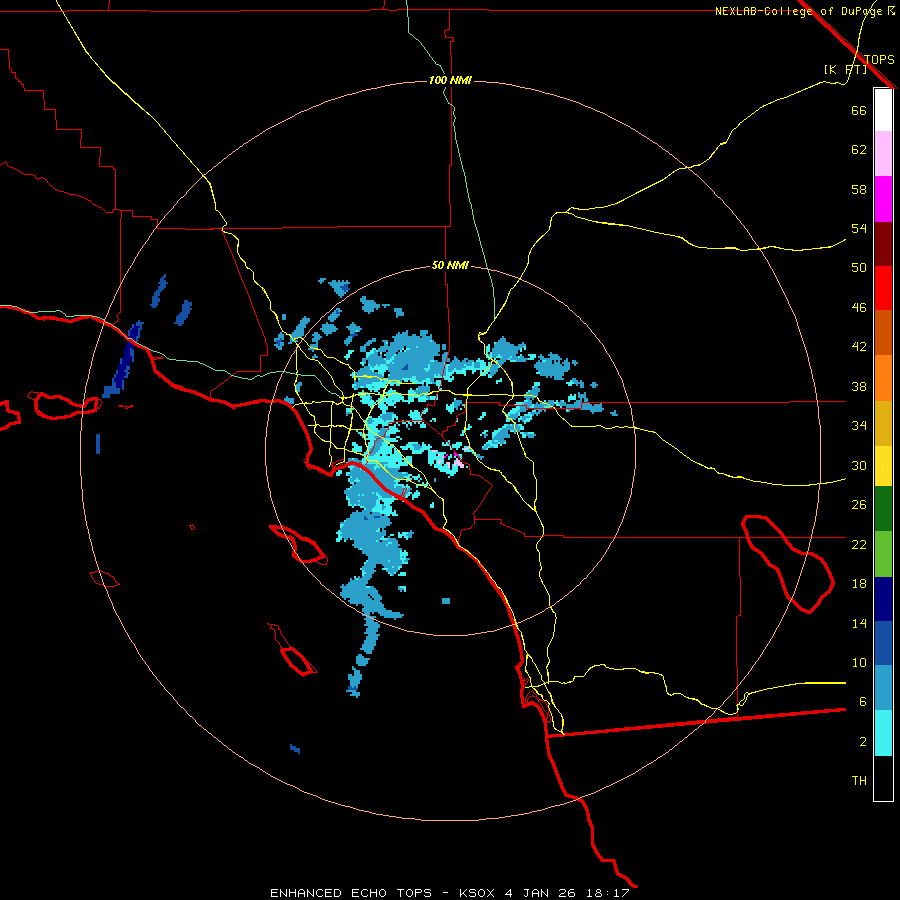
Task: Click the '66' legend value
Action: (x=859, y=110)
